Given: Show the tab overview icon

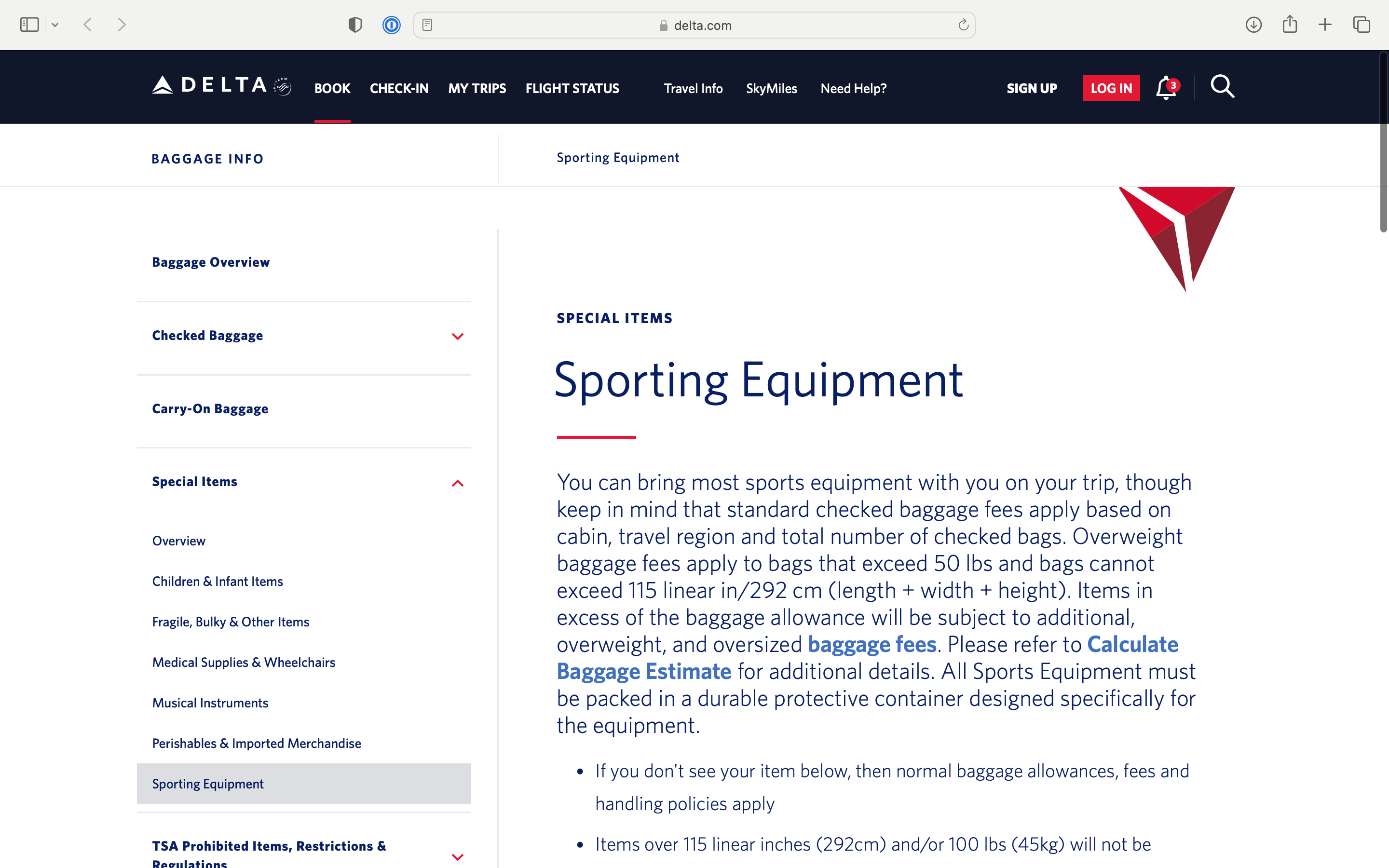Looking at the screenshot, I should click(1362, 25).
